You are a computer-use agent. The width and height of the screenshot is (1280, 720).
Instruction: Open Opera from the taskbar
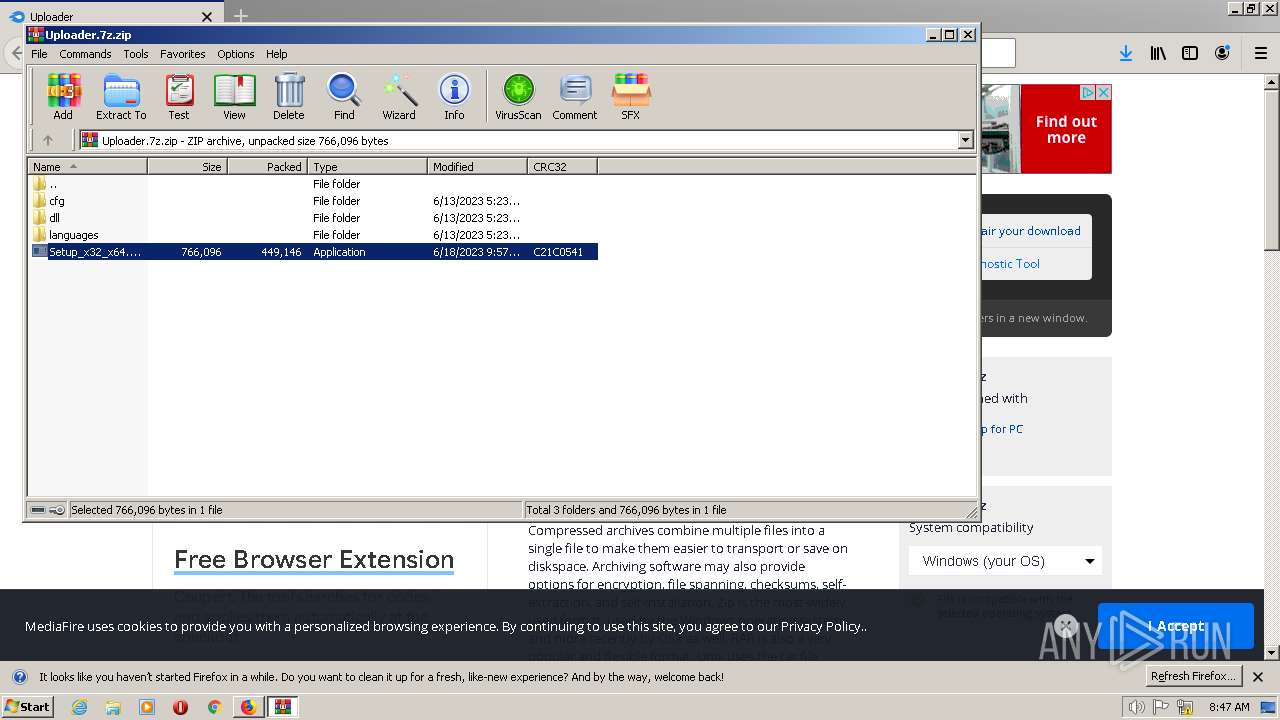(x=180, y=707)
